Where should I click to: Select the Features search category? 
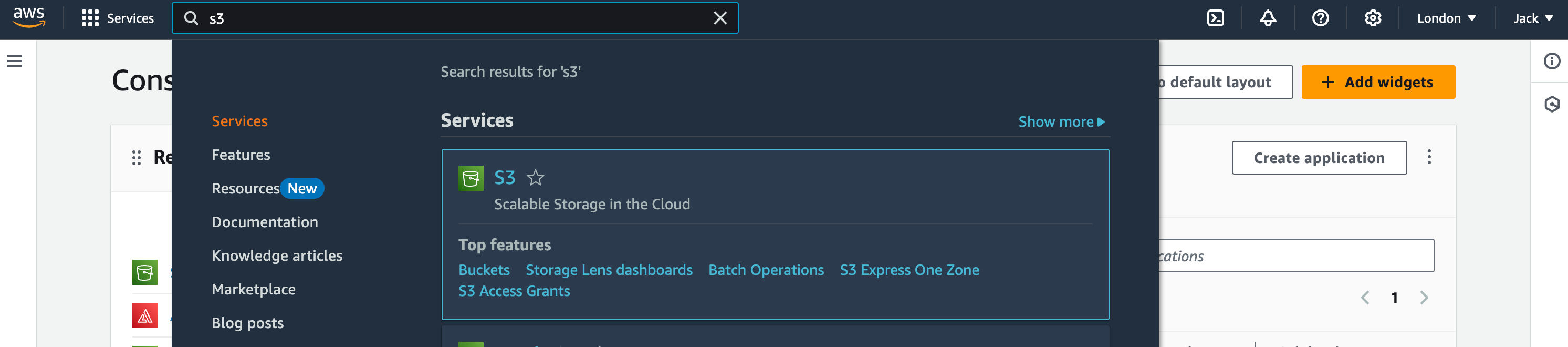point(241,155)
